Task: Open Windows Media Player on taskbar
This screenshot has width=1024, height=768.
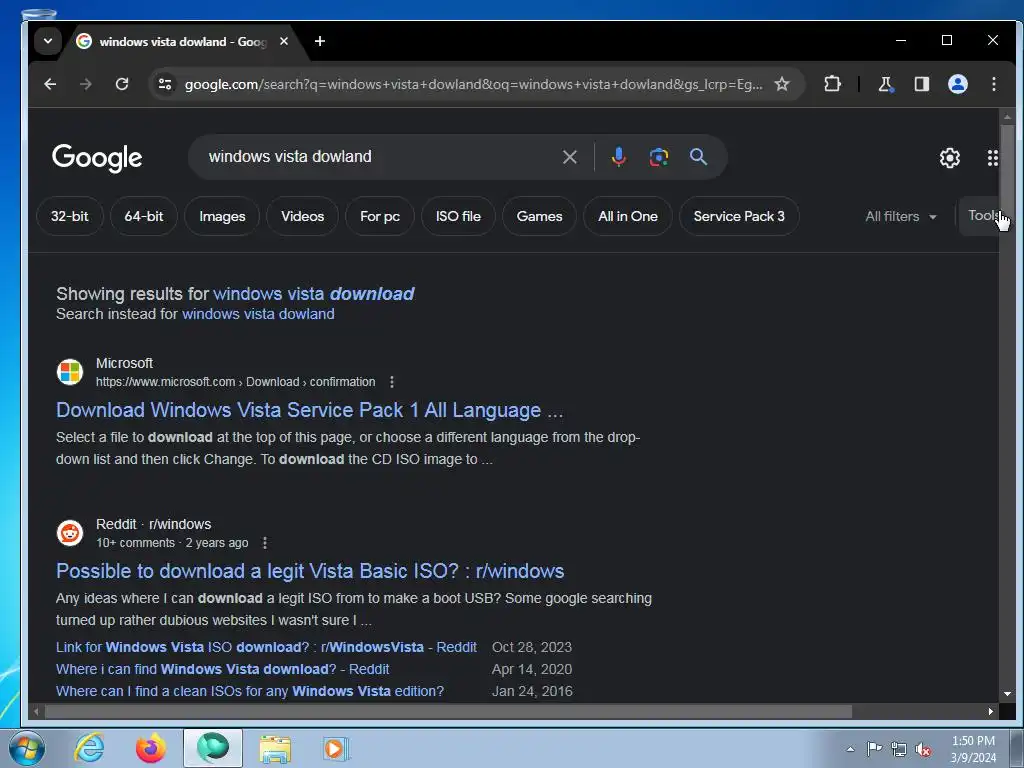Action: (x=336, y=748)
